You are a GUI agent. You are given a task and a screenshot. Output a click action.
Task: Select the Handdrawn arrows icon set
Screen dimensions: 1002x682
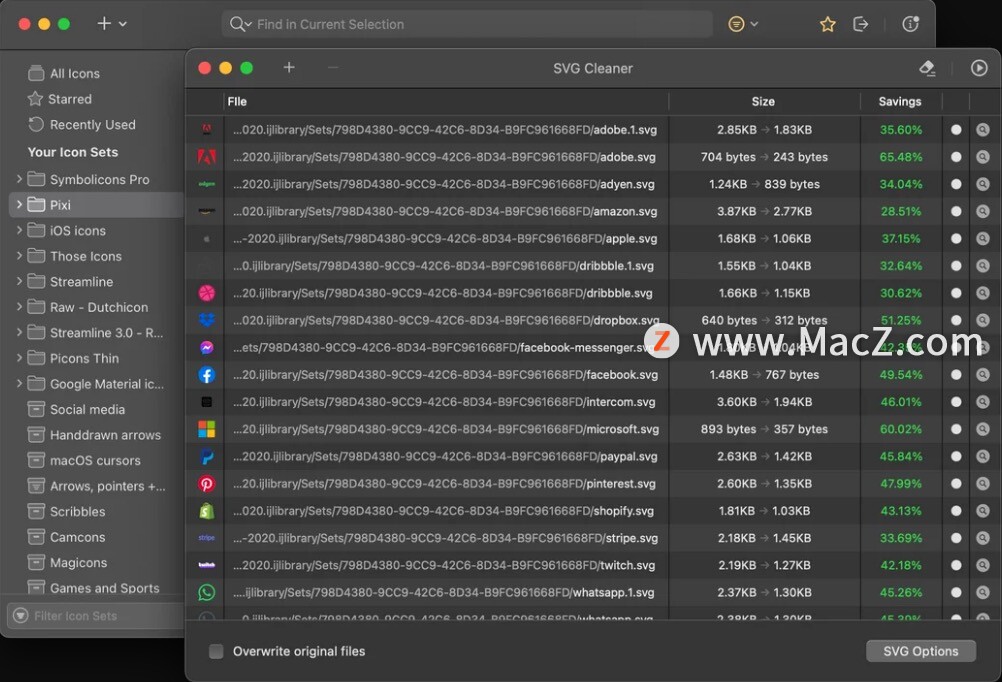(96, 435)
